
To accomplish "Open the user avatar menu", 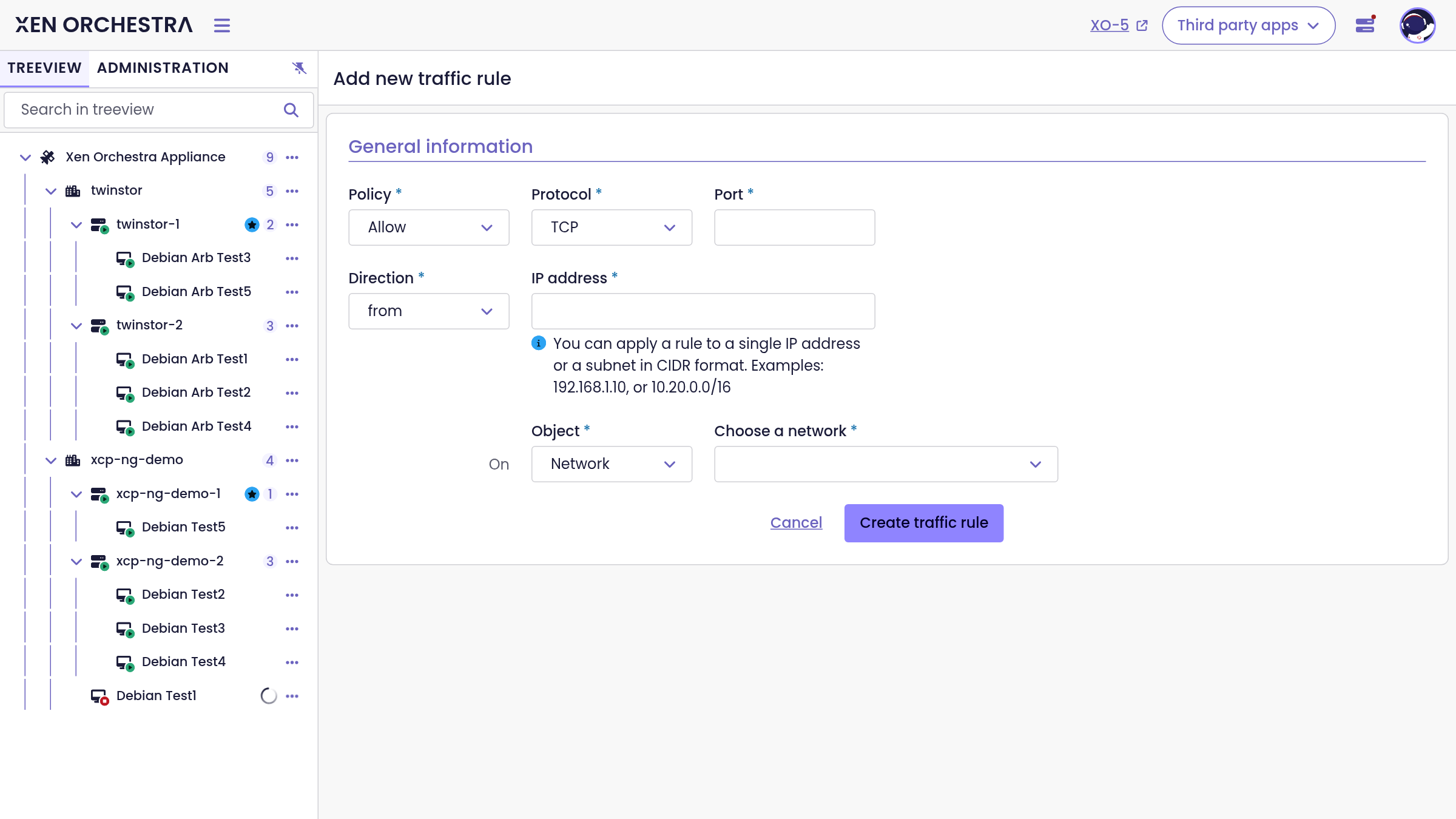I will click(x=1417, y=25).
